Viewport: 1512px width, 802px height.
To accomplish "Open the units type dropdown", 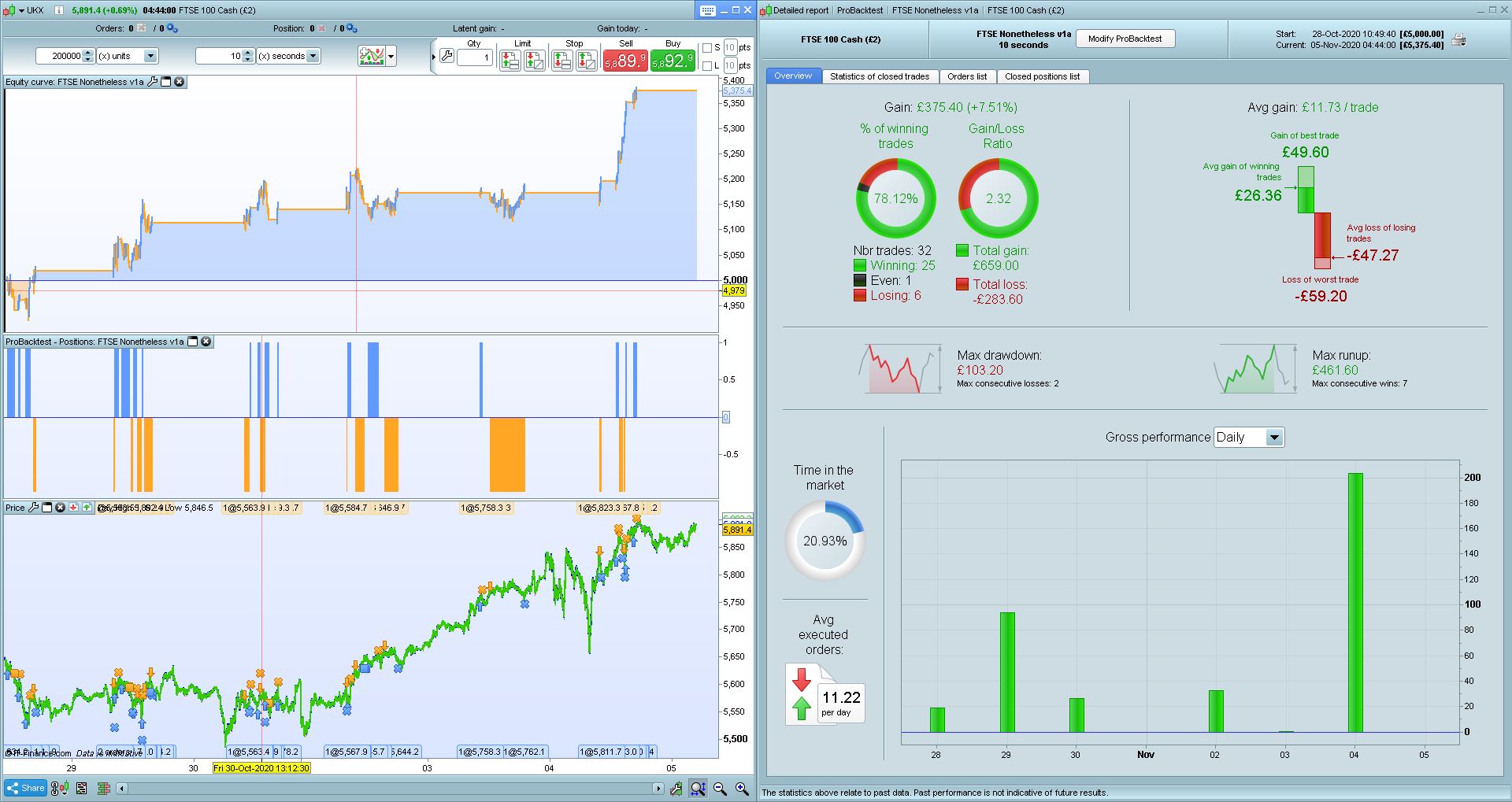I will click(x=150, y=56).
